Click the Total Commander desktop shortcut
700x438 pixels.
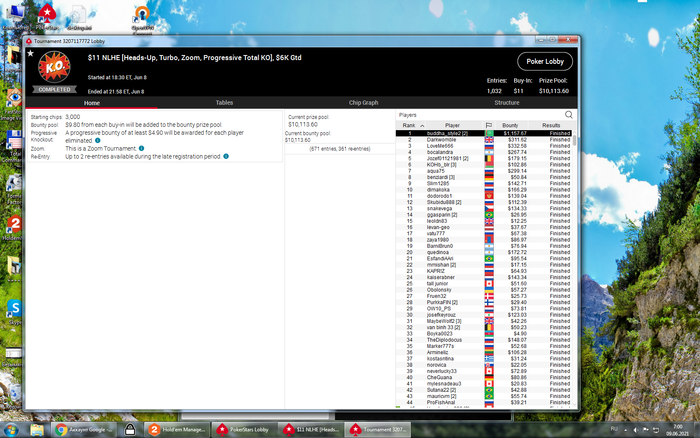(12, 145)
